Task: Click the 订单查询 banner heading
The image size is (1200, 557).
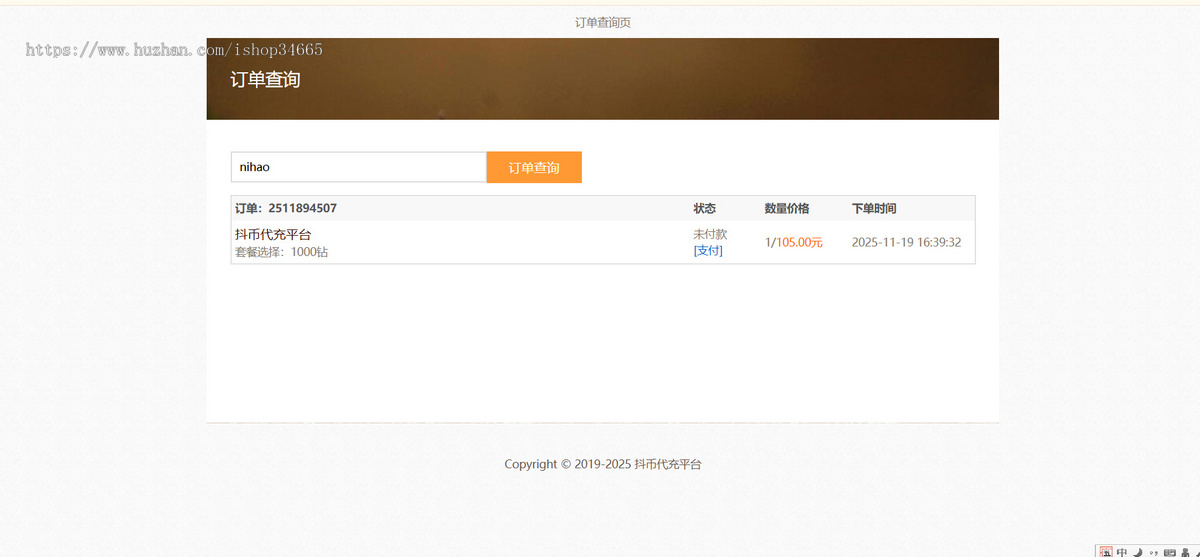Action: (265, 79)
